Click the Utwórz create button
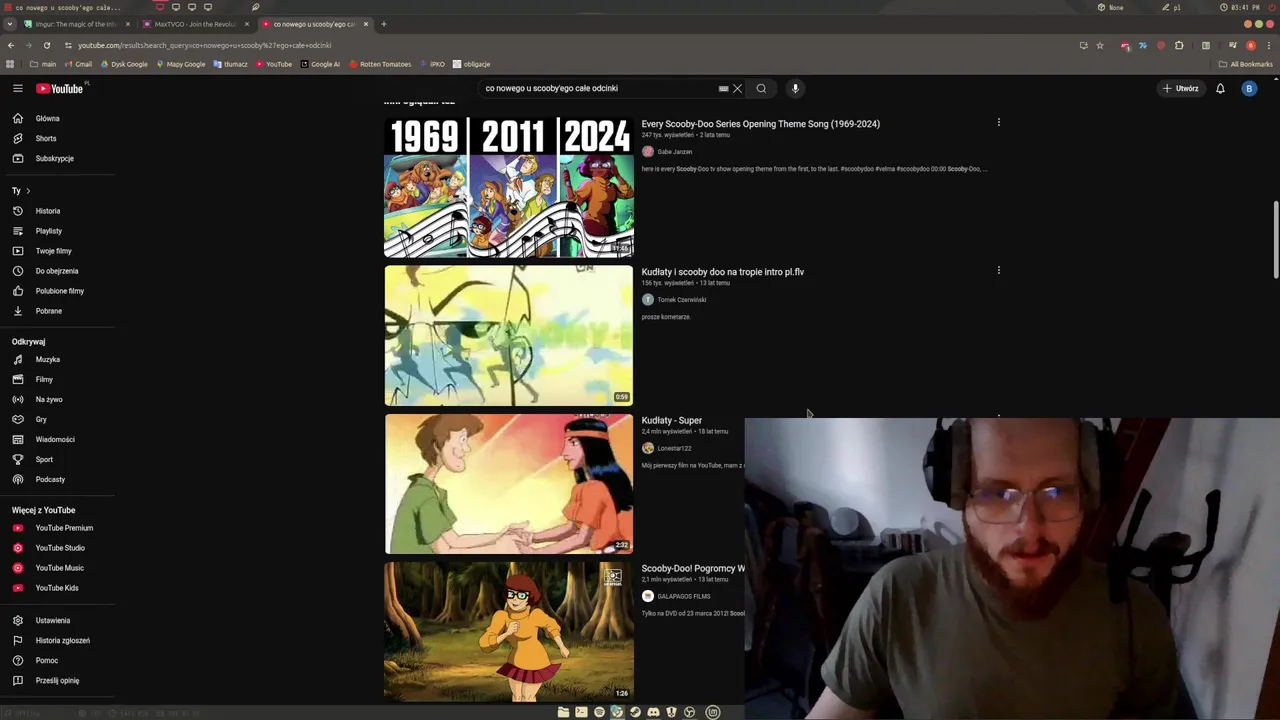The height and width of the screenshot is (720, 1280). click(x=1180, y=88)
